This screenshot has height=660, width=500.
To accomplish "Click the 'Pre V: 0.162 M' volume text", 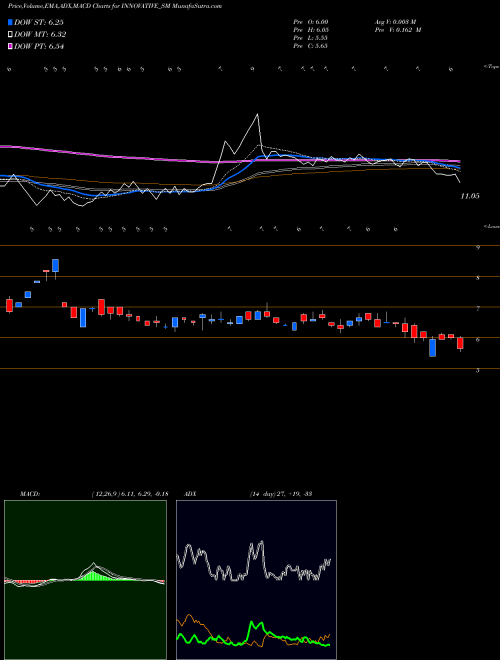I will coord(397,30).
